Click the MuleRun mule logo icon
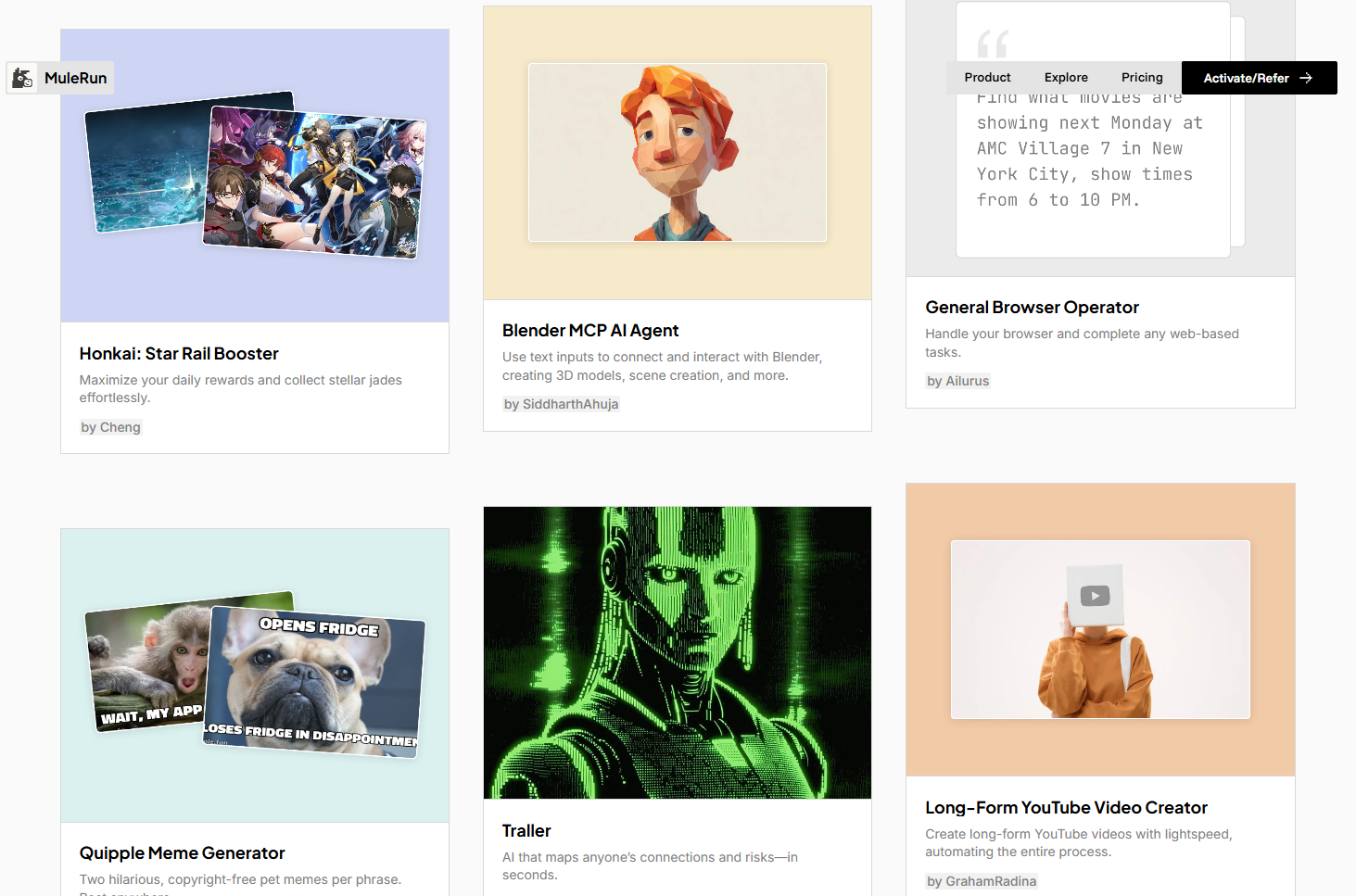Viewport: 1356px width, 896px height. pyautogui.click(x=22, y=78)
